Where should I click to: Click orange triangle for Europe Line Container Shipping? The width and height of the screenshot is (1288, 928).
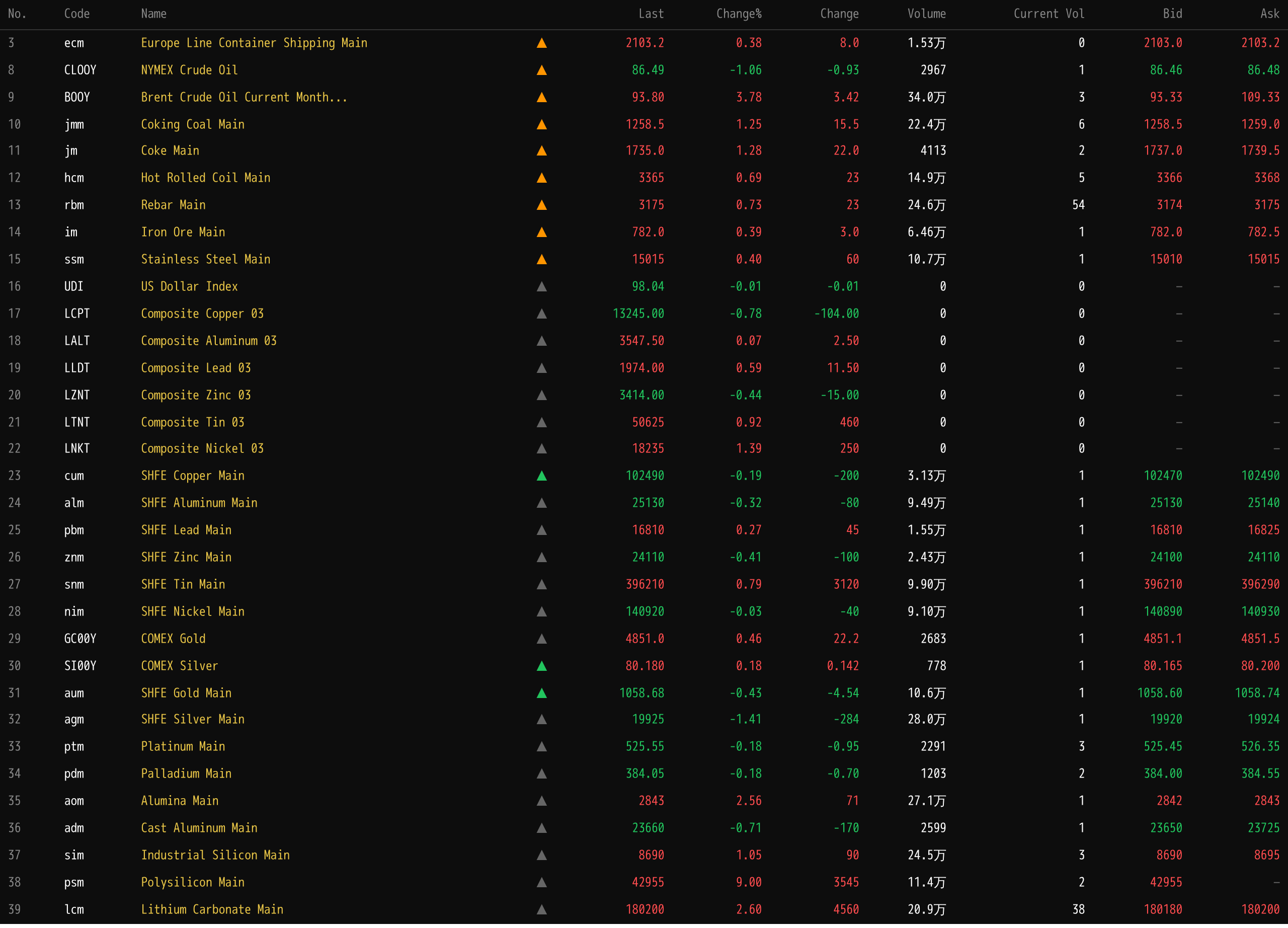point(542,43)
